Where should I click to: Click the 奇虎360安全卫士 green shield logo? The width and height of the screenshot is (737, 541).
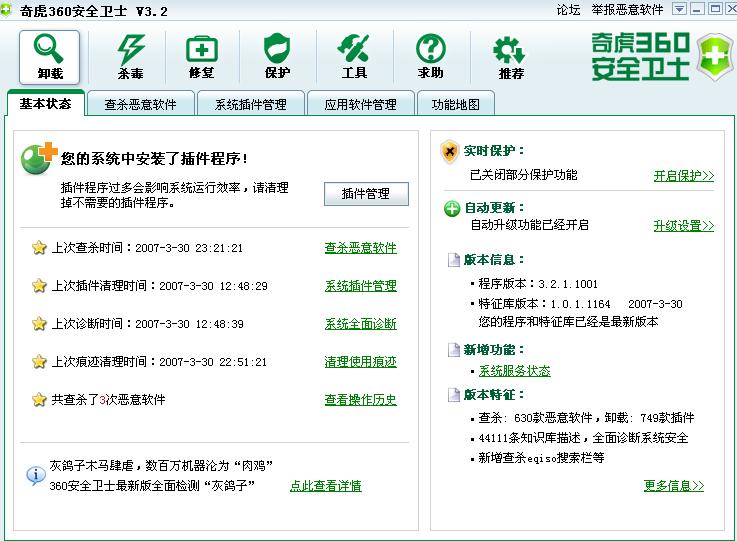tap(714, 56)
